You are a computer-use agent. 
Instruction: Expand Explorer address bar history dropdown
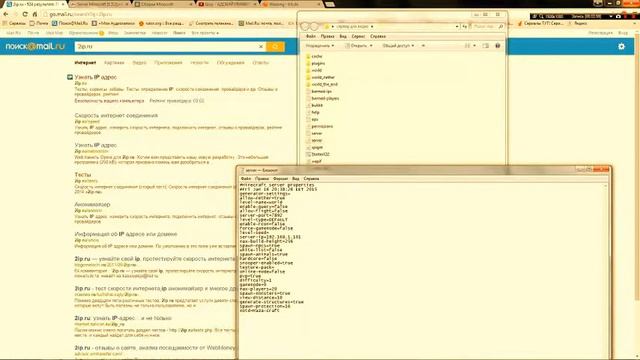pos(457,27)
